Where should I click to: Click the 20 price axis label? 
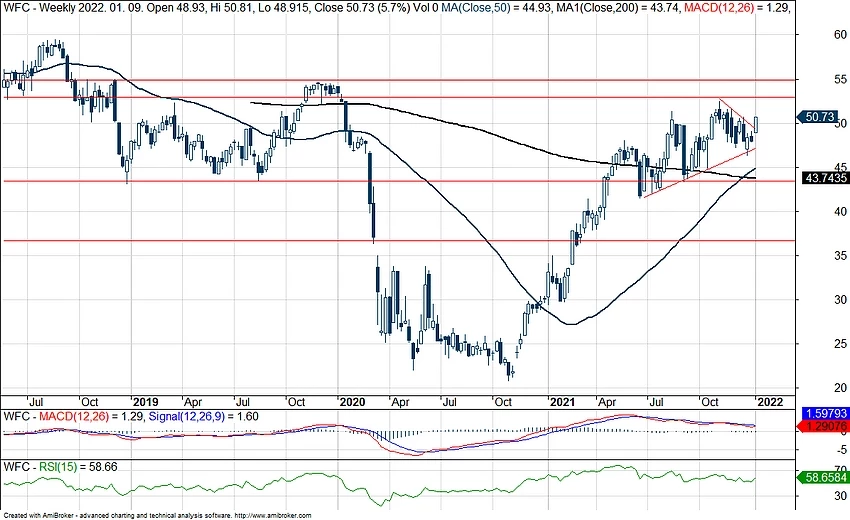(840, 388)
